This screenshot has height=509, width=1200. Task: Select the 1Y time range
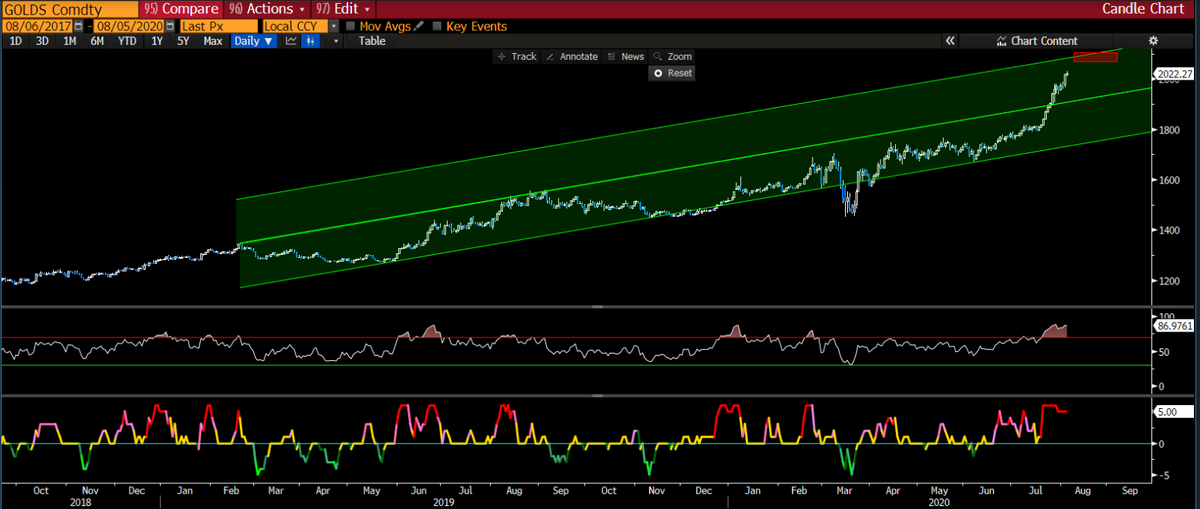(157, 41)
